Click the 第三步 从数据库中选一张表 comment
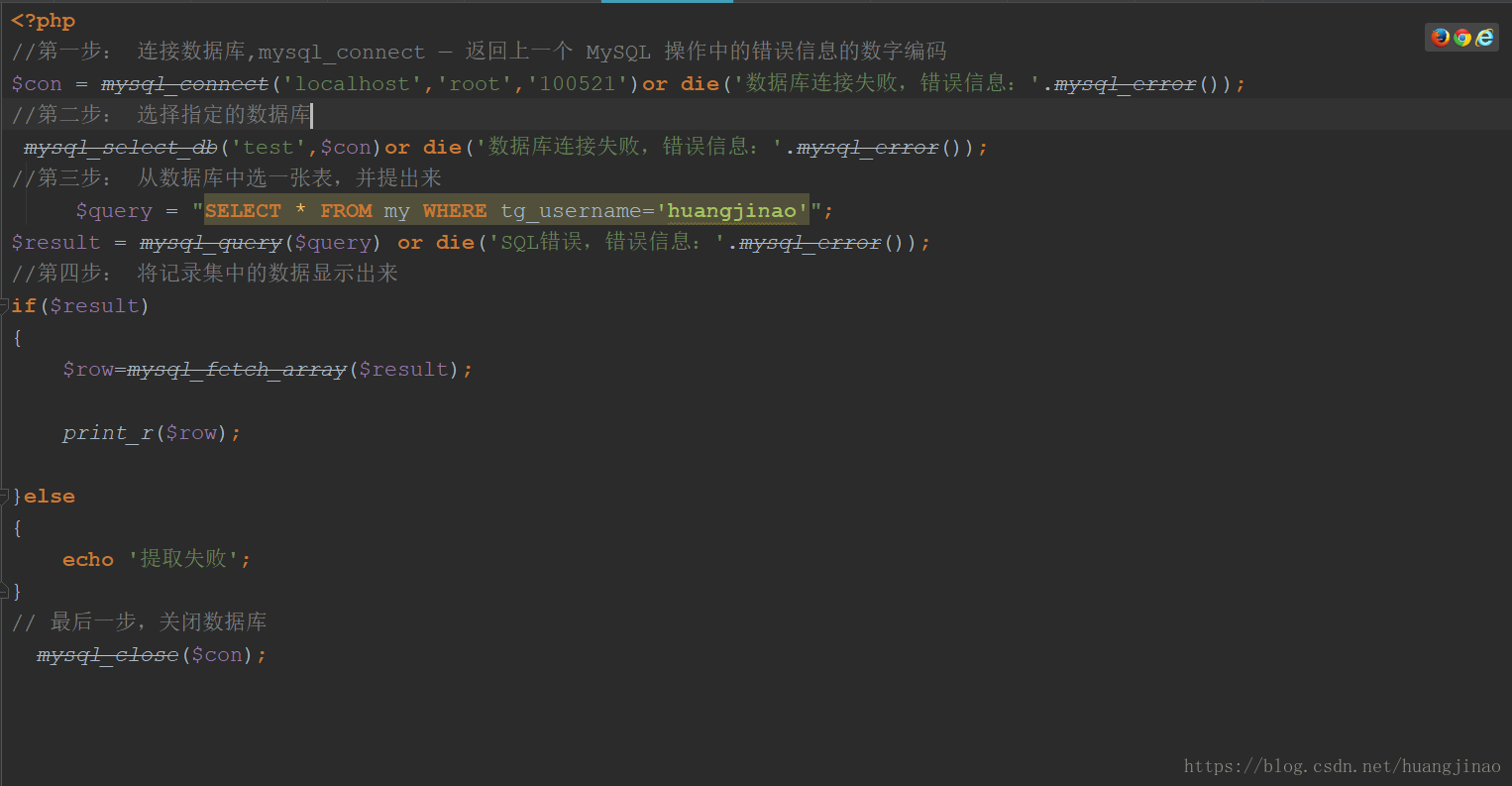 pos(226,178)
